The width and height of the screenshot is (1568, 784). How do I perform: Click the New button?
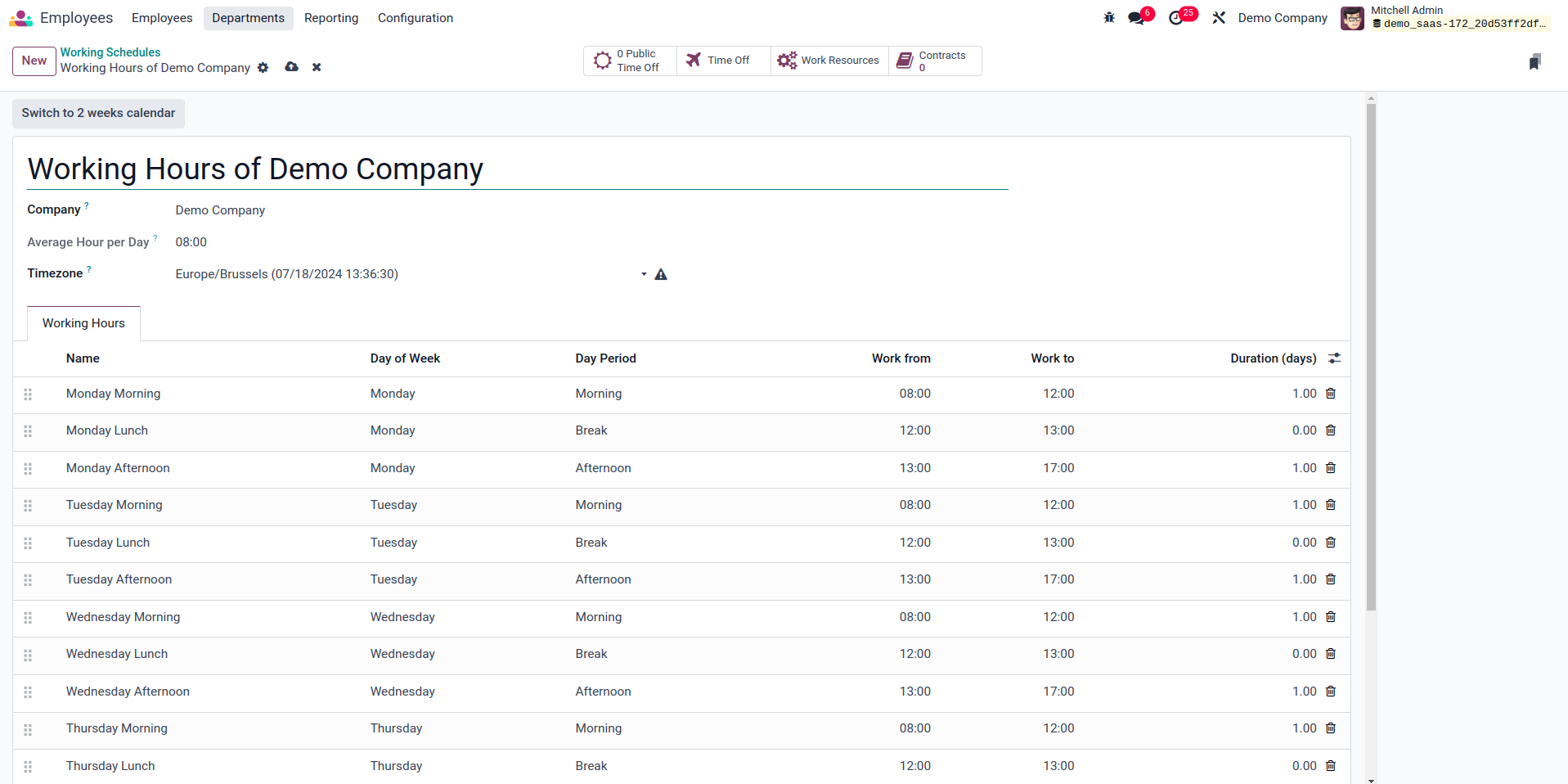pos(34,61)
